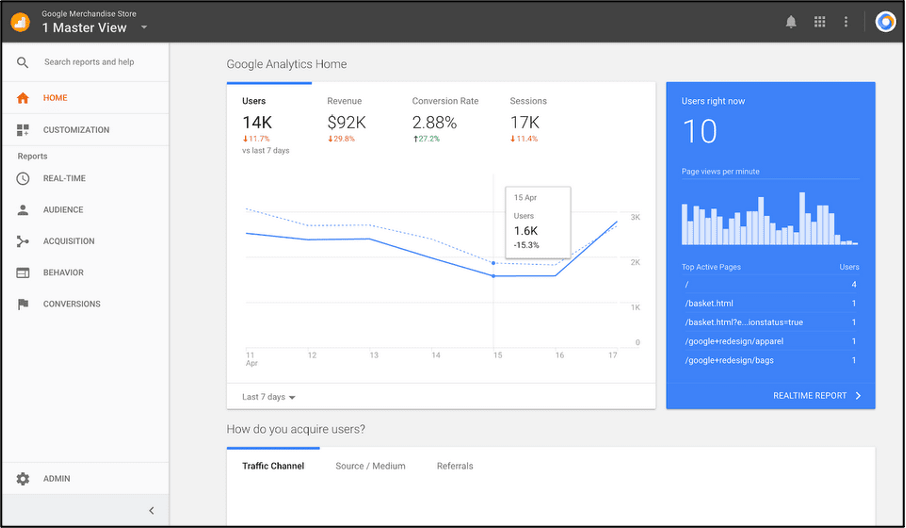Click the Google Analytics Home heading
Screen dimensions: 906x528
[x=287, y=64]
